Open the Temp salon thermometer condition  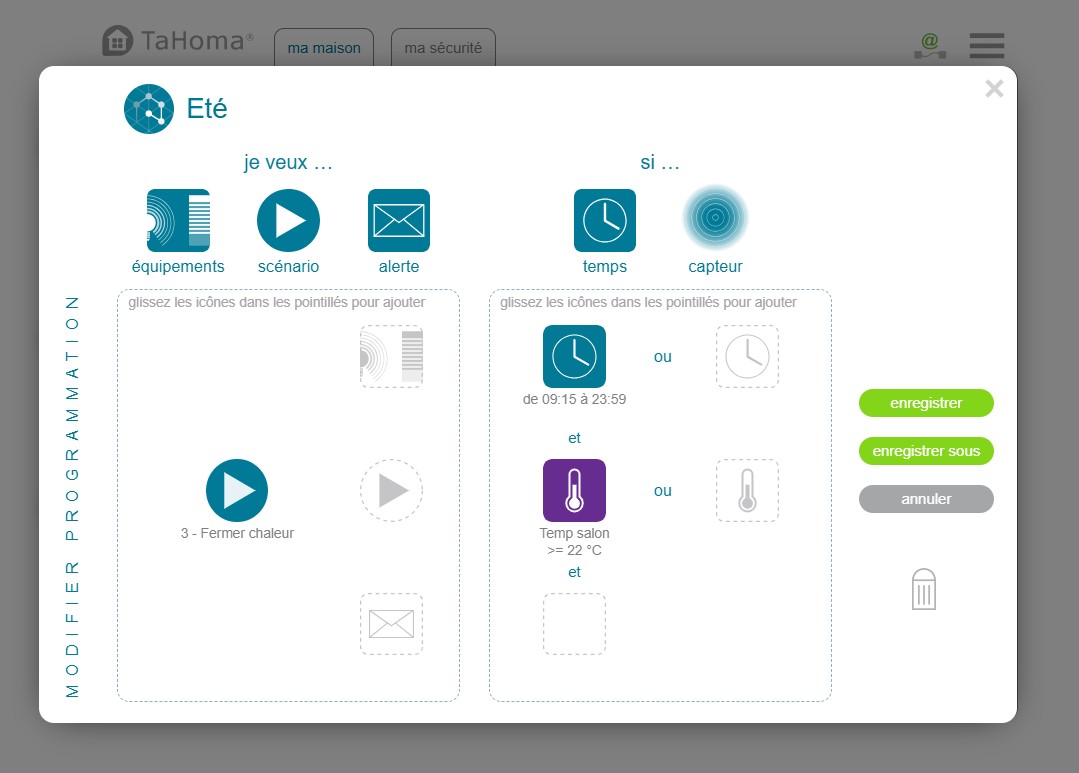click(x=574, y=490)
